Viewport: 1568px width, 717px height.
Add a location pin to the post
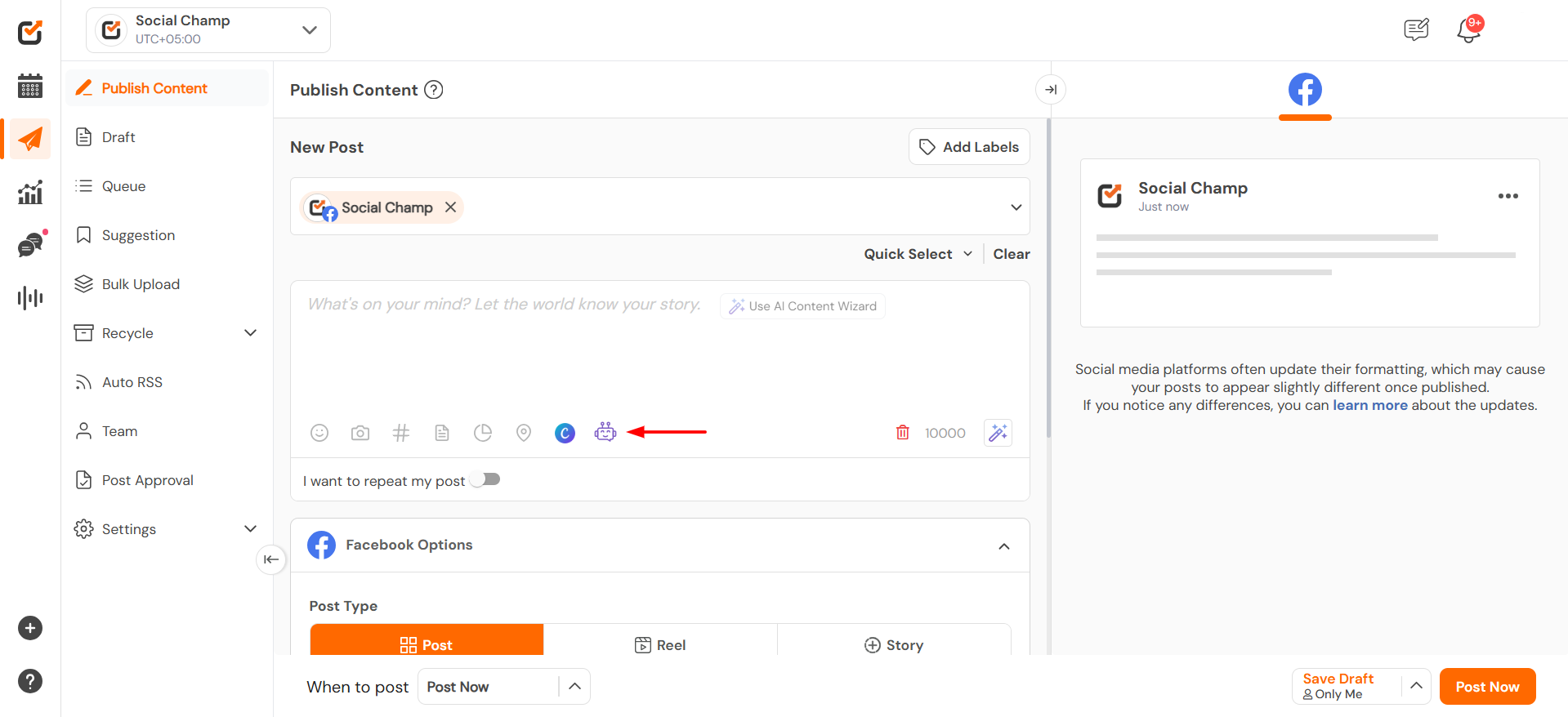(x=524, y=433)
